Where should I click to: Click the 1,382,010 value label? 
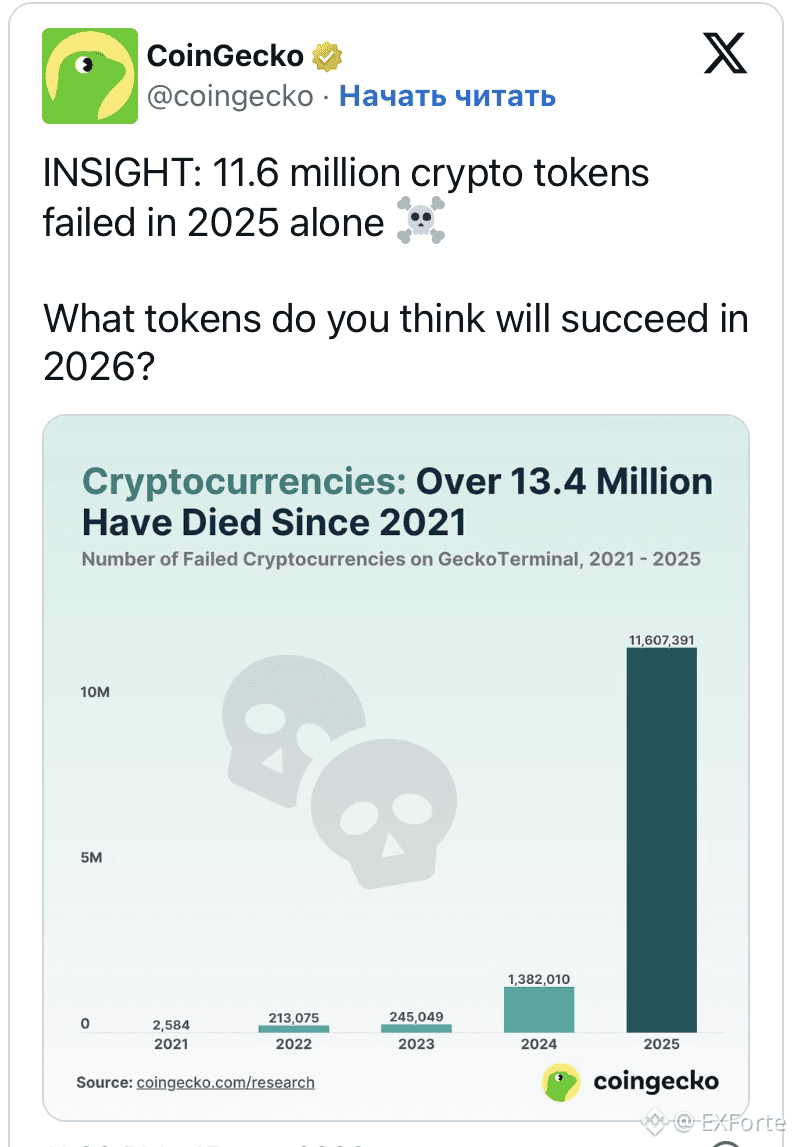tap(539, 978)
